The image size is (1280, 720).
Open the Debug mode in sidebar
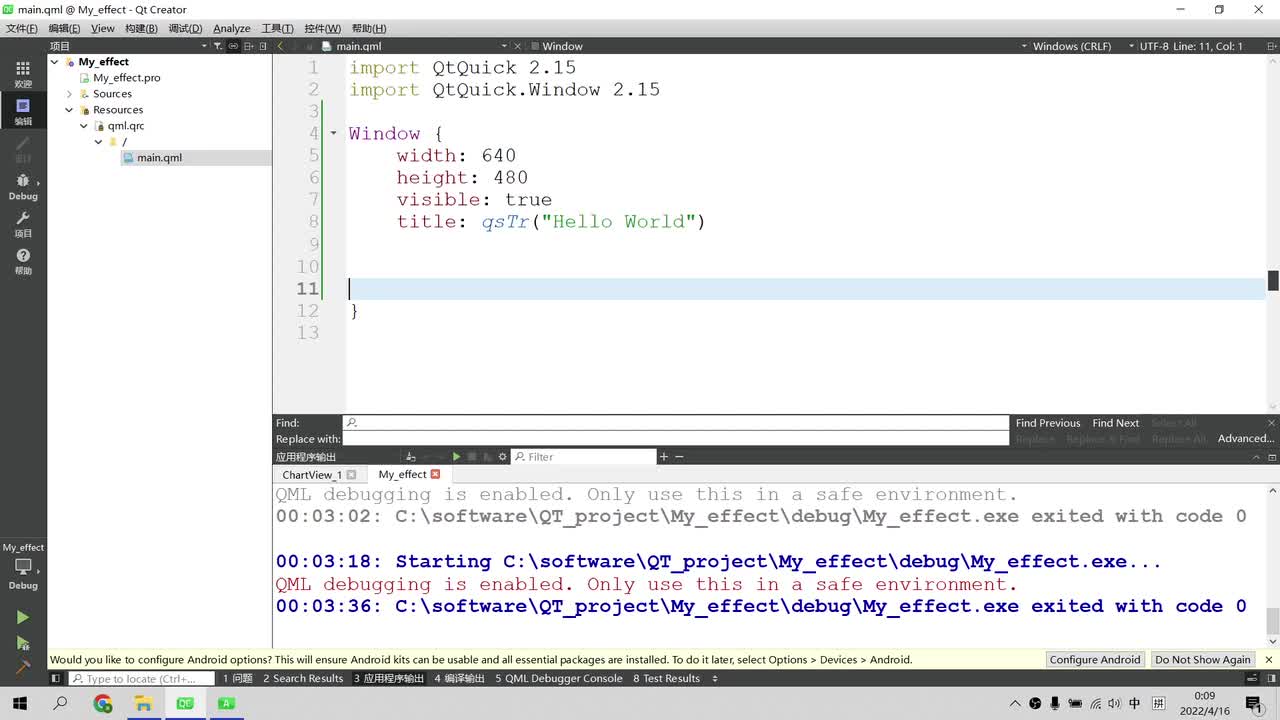click(23, 186)
